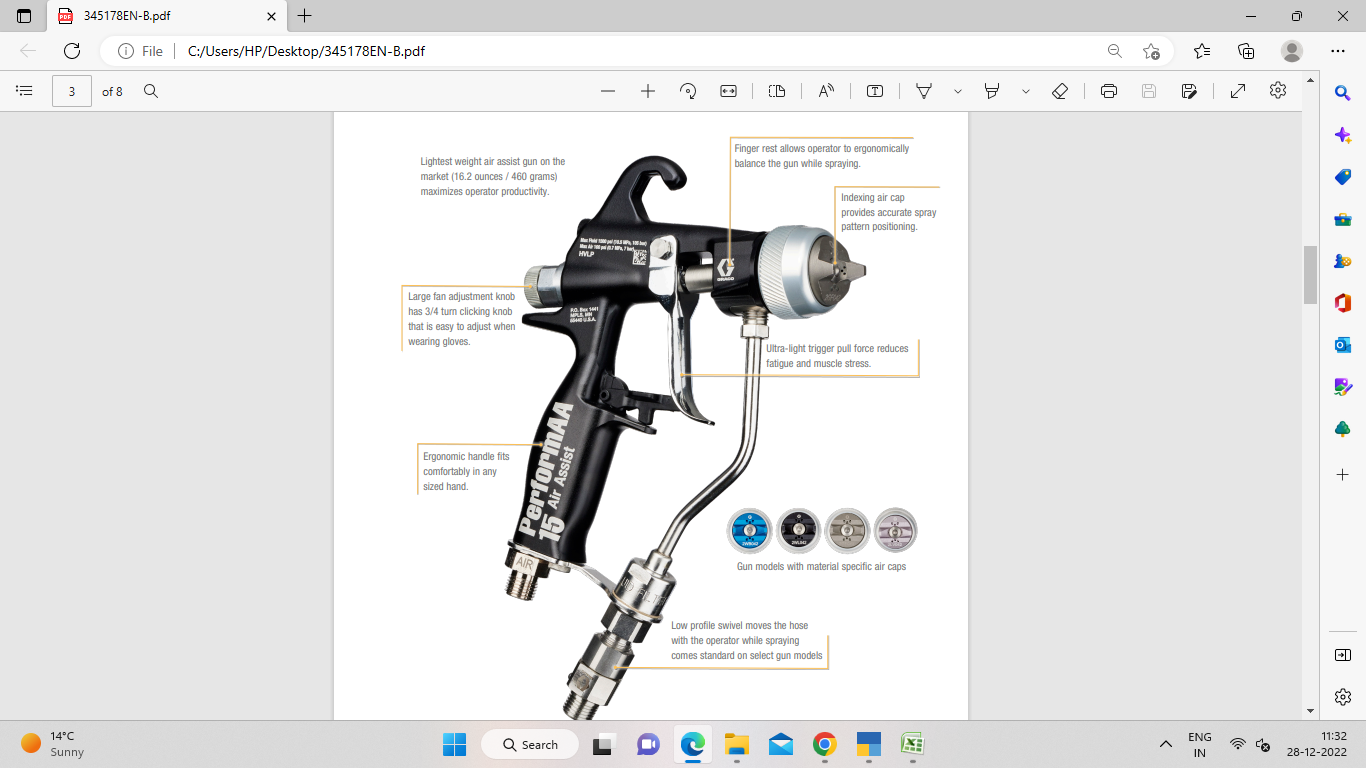Open the browser Settings and more menu
The width and height of the screenshot is (1366, 768).
coord(1338,51)
